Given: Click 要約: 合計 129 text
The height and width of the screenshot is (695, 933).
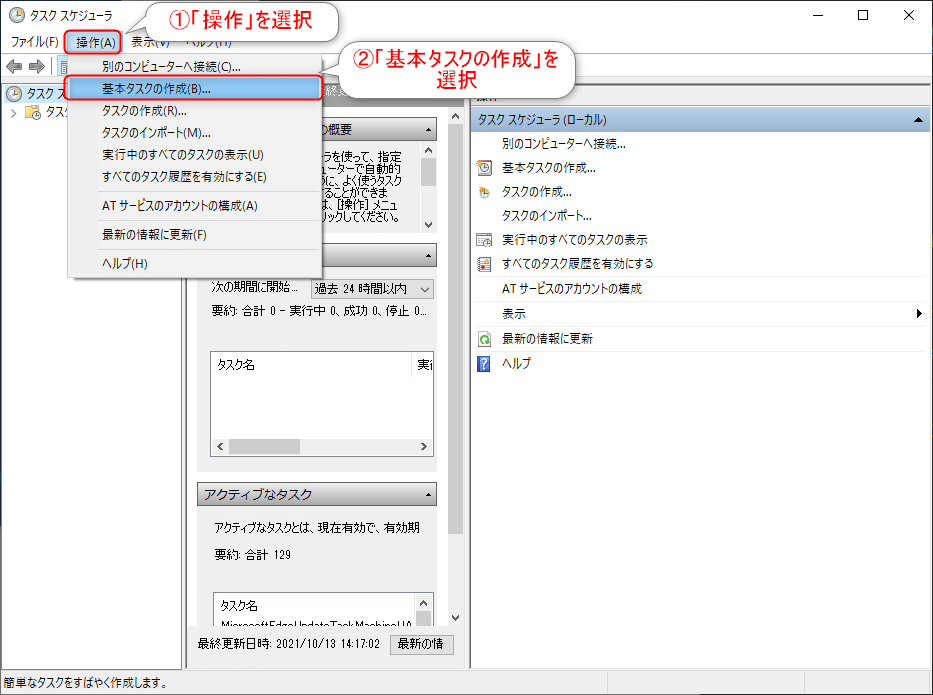Looking at the screenshot, I should click(252, 555).
